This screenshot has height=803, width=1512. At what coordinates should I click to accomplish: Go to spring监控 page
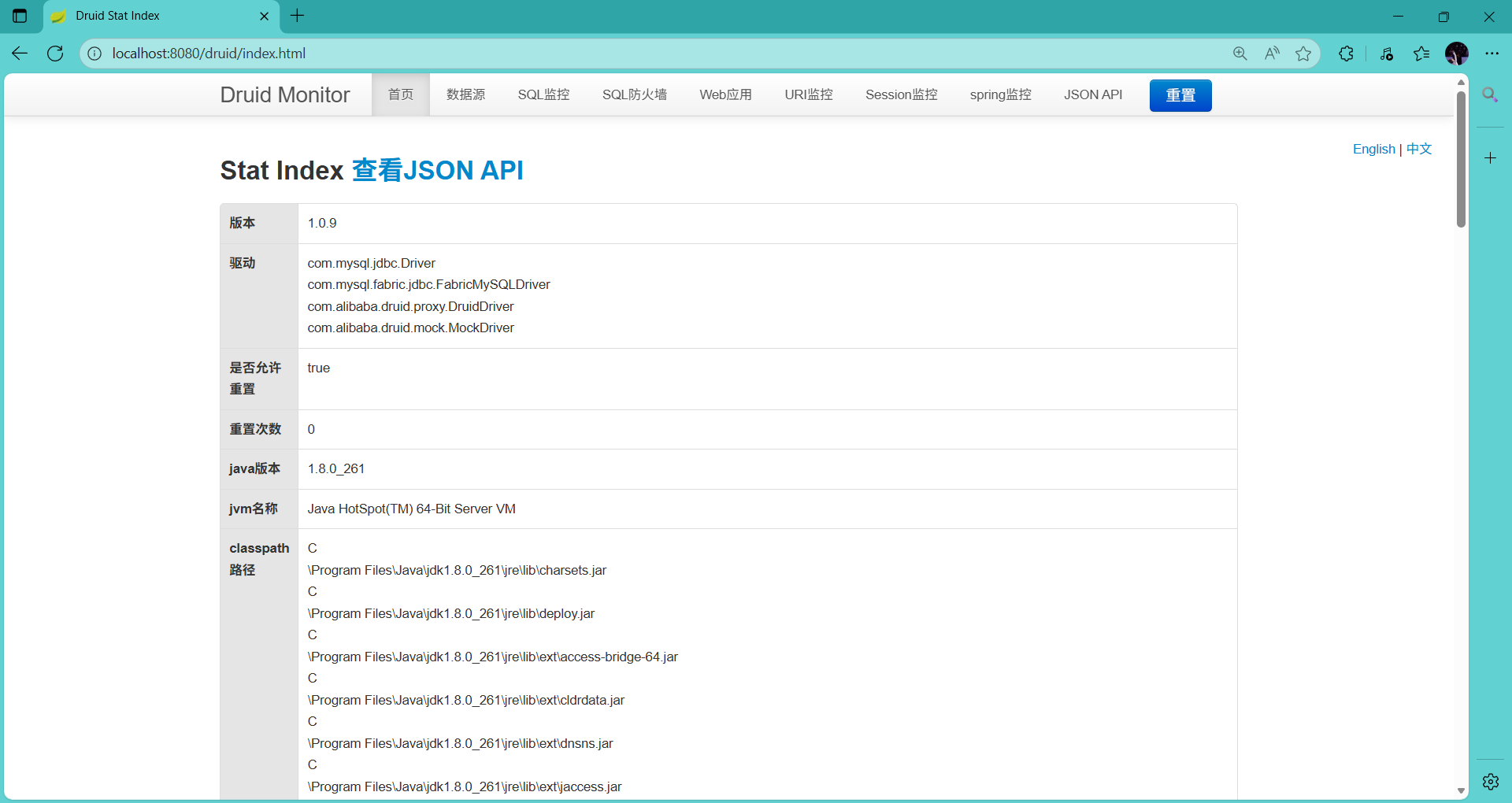(1000, 94)
